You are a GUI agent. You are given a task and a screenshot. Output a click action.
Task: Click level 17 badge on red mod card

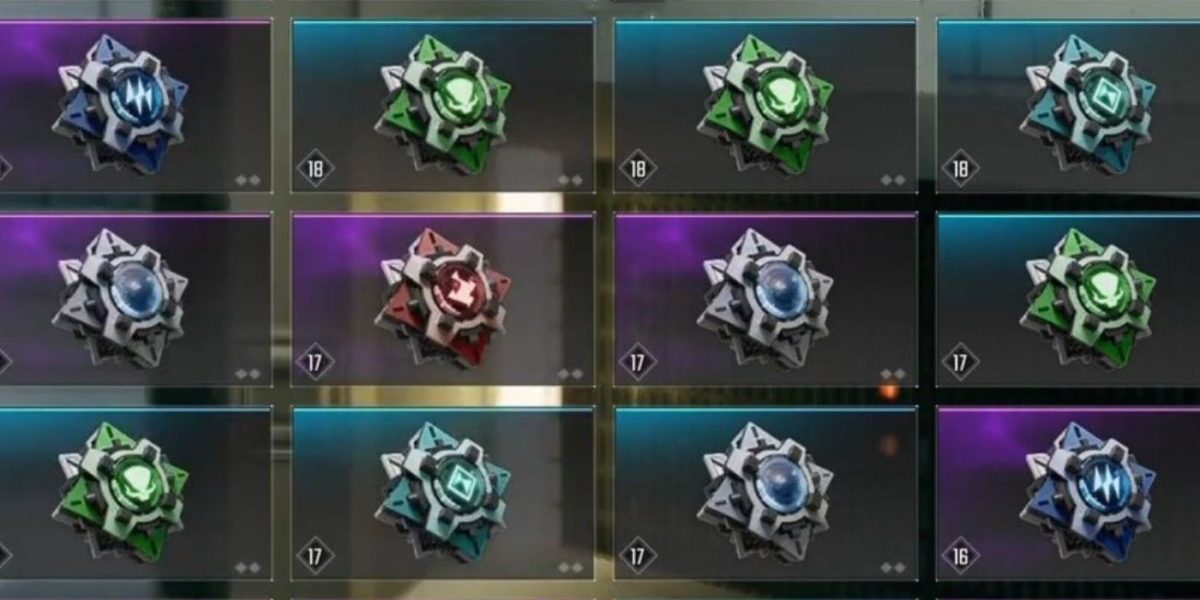(316, 361)
